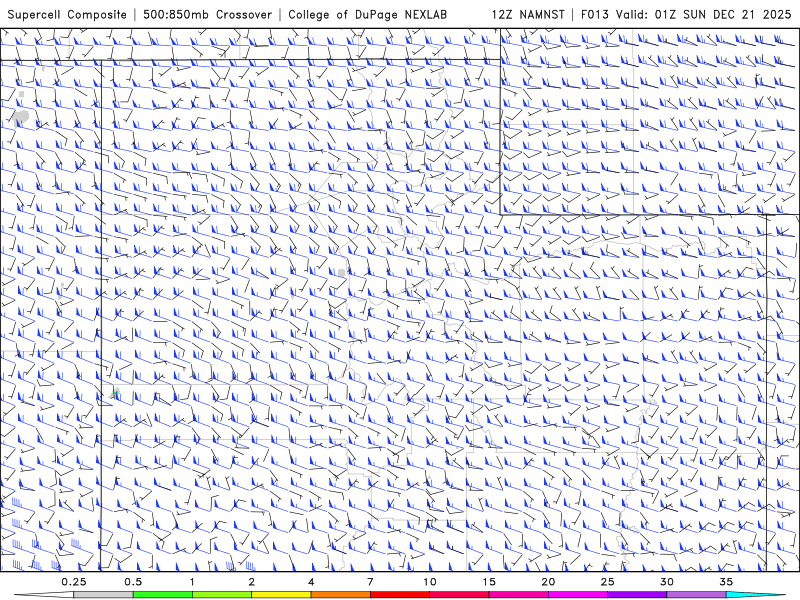This screenshot has height=600, width=800.
Task: Click the legend value "30"
Action: tap(667, 582)
